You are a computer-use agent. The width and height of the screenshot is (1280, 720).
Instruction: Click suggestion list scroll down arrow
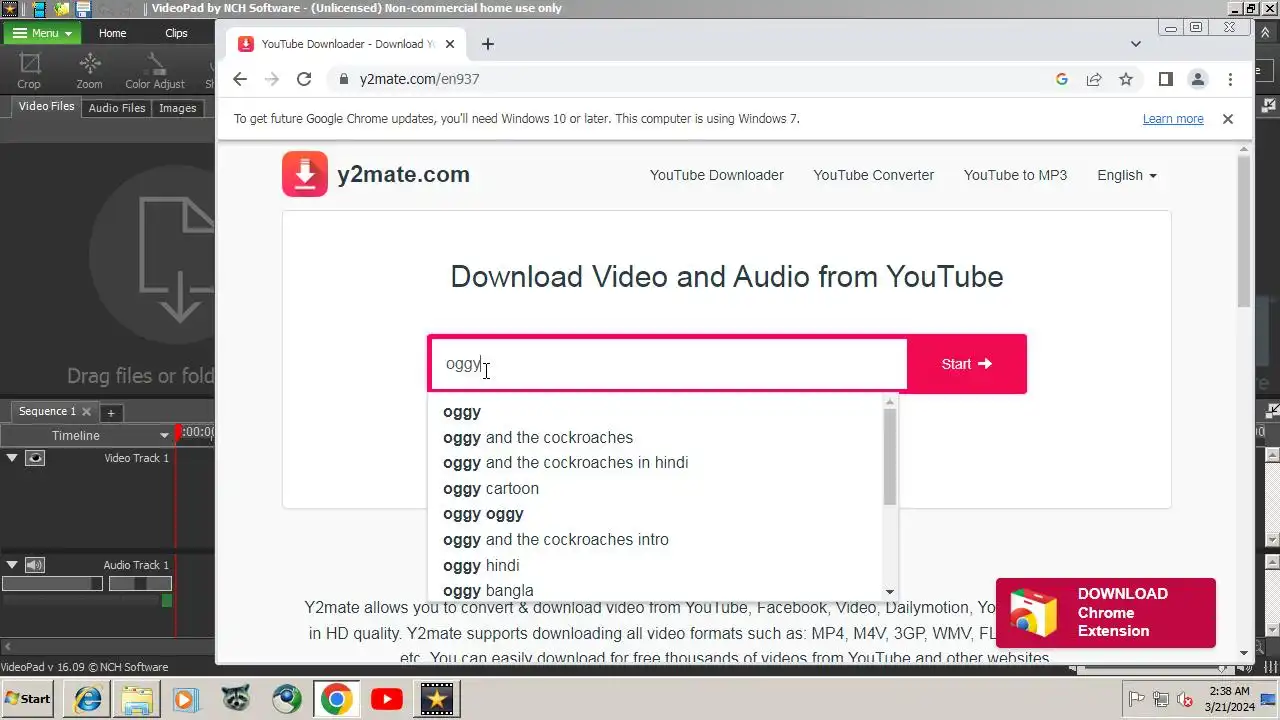(x=890, y=592)
